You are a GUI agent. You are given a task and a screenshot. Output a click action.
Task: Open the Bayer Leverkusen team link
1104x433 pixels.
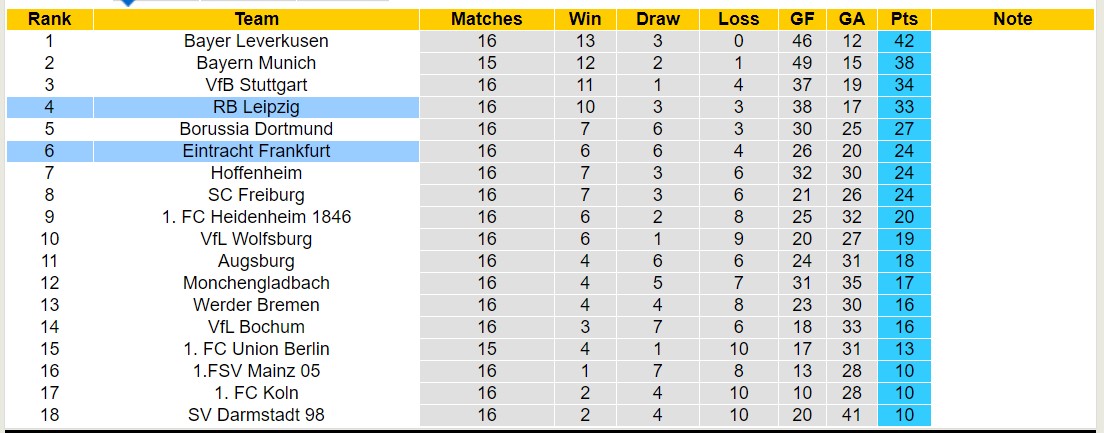[x=256, y=41]
